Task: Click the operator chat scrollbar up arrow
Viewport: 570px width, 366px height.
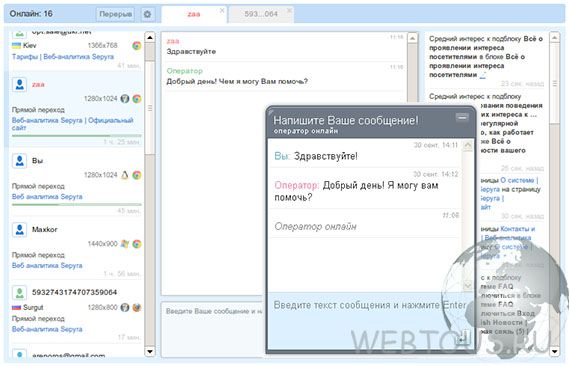Action: coord(412,38)
